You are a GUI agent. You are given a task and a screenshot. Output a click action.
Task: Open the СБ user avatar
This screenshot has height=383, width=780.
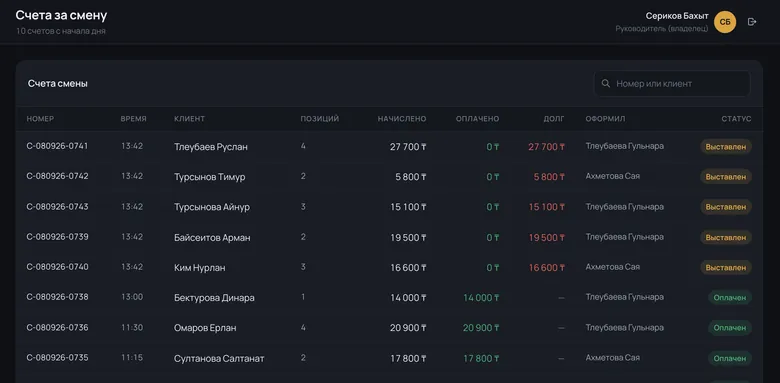point(725,22)
